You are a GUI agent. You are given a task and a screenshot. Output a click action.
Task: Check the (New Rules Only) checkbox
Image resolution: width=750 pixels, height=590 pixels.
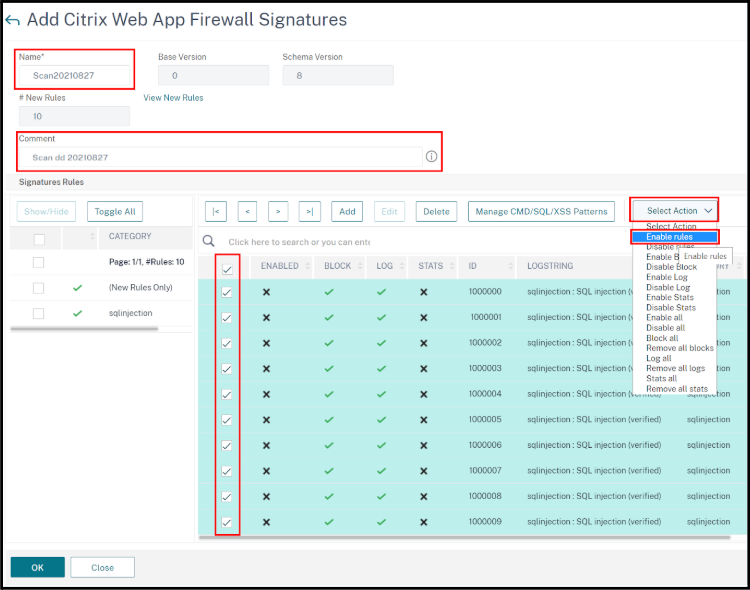(38, 288)
